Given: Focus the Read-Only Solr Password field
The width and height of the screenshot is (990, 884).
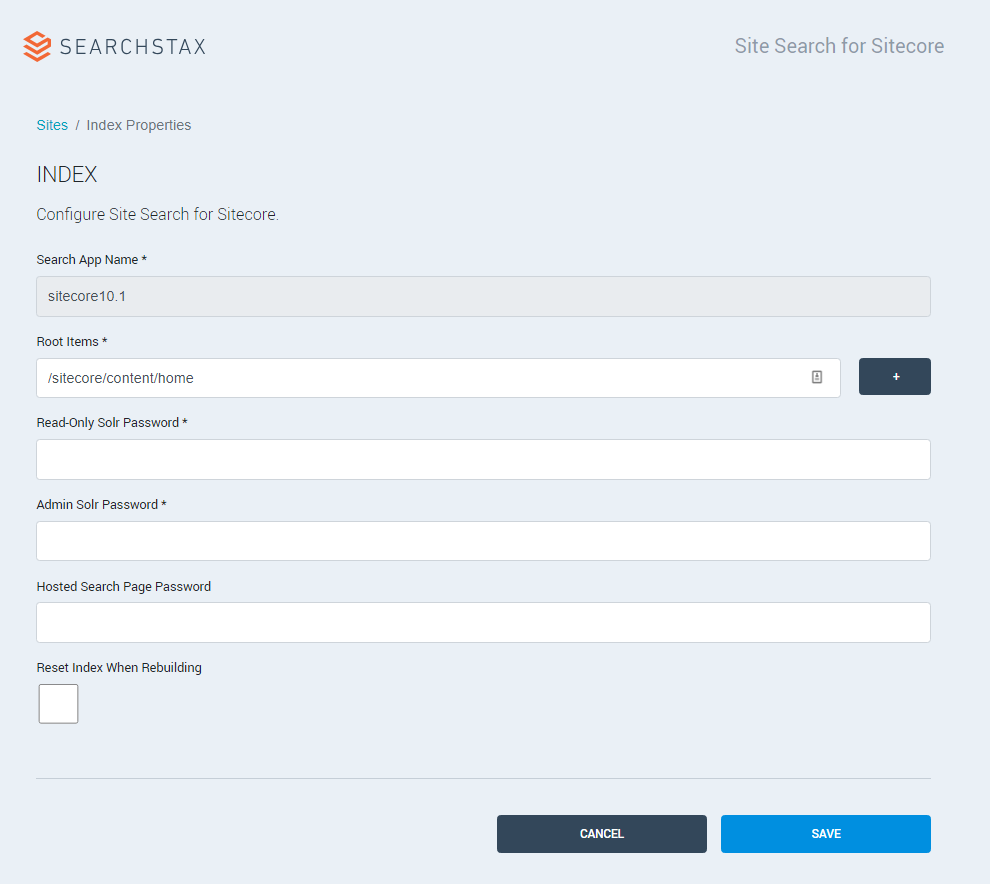Looking at the screenshot, I should (483, 460).
